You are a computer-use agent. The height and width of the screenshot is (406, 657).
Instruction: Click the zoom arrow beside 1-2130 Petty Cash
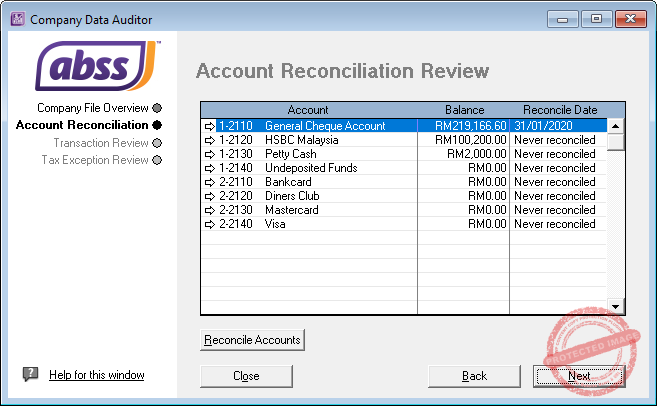click(x=210, y=154)
